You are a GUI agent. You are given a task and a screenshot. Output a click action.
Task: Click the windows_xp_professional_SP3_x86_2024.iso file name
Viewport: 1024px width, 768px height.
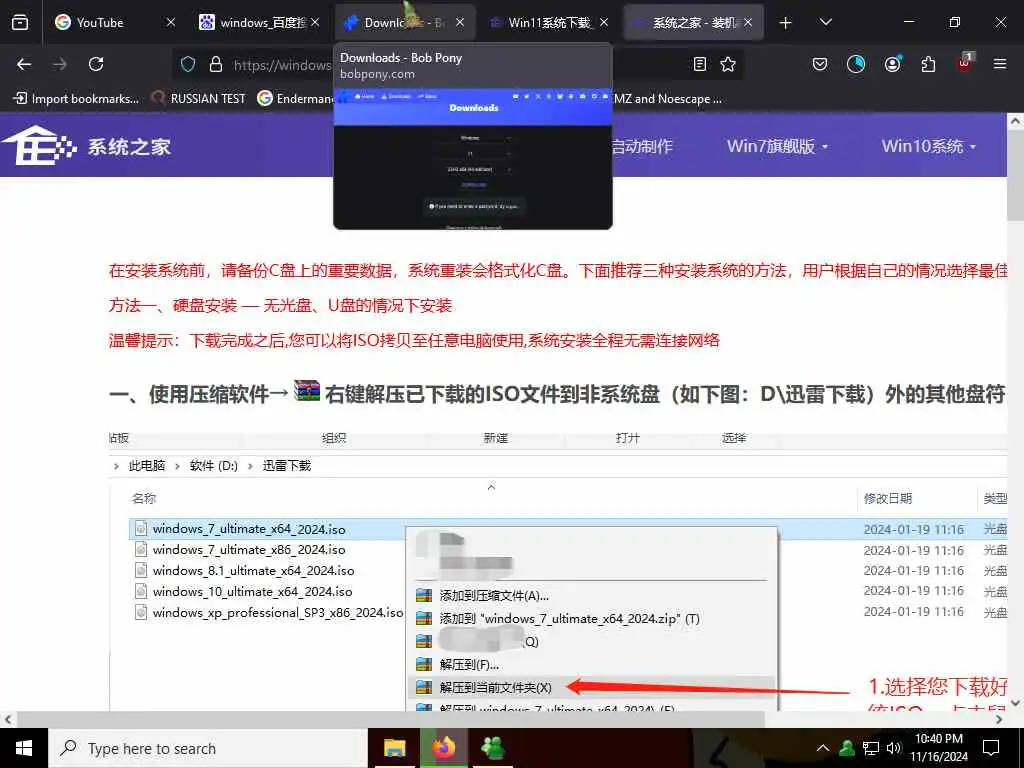point(278,613)
